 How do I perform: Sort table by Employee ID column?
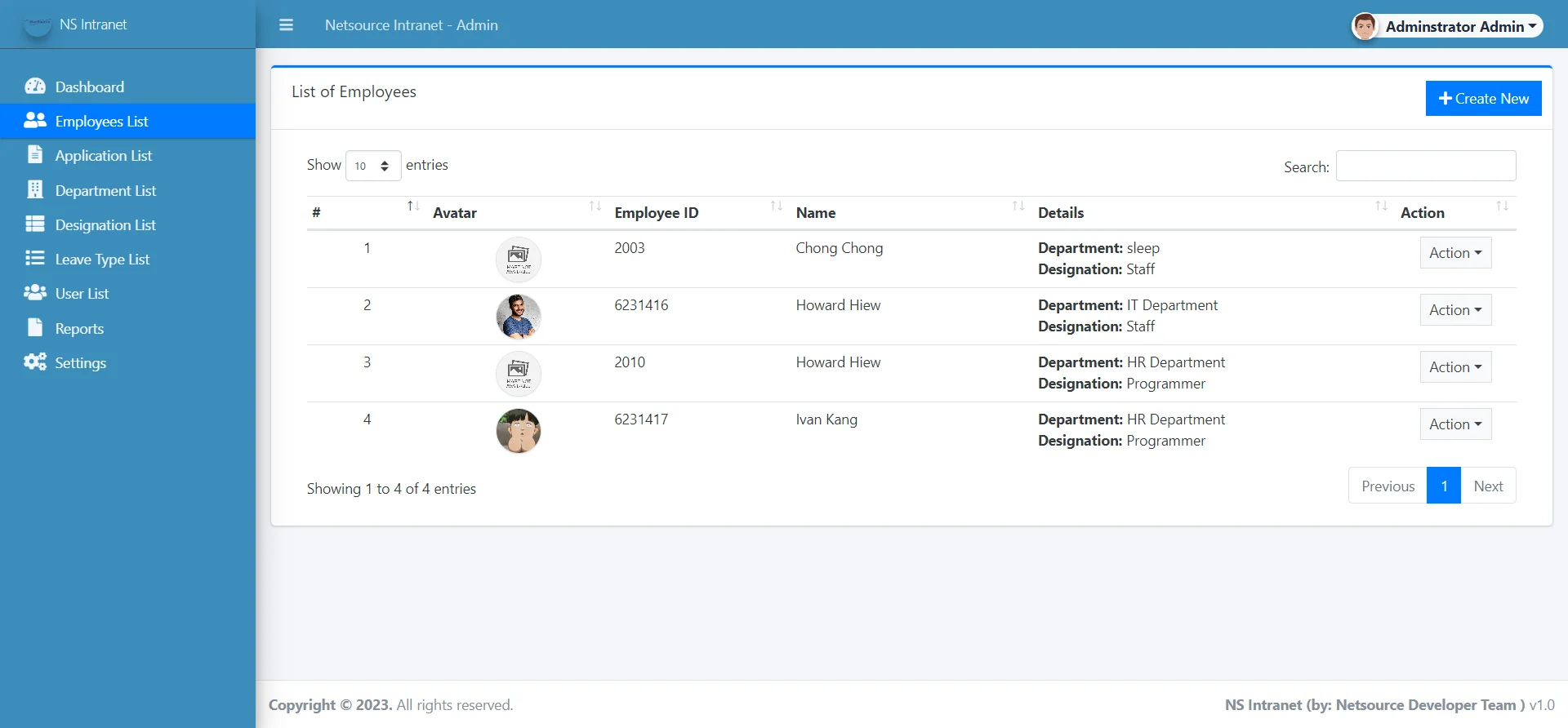(656, 213)
